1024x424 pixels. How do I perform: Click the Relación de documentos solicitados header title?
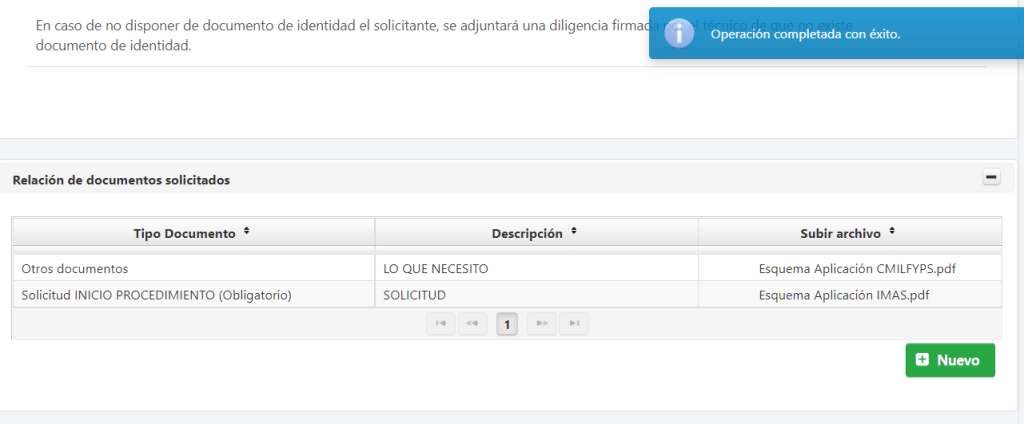(121, 180)
